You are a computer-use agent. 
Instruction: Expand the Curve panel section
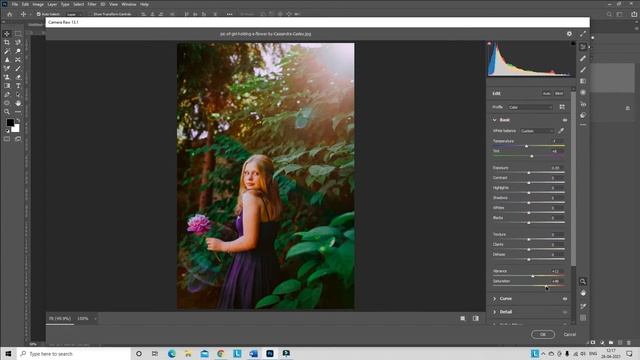[x=495, y=299]
